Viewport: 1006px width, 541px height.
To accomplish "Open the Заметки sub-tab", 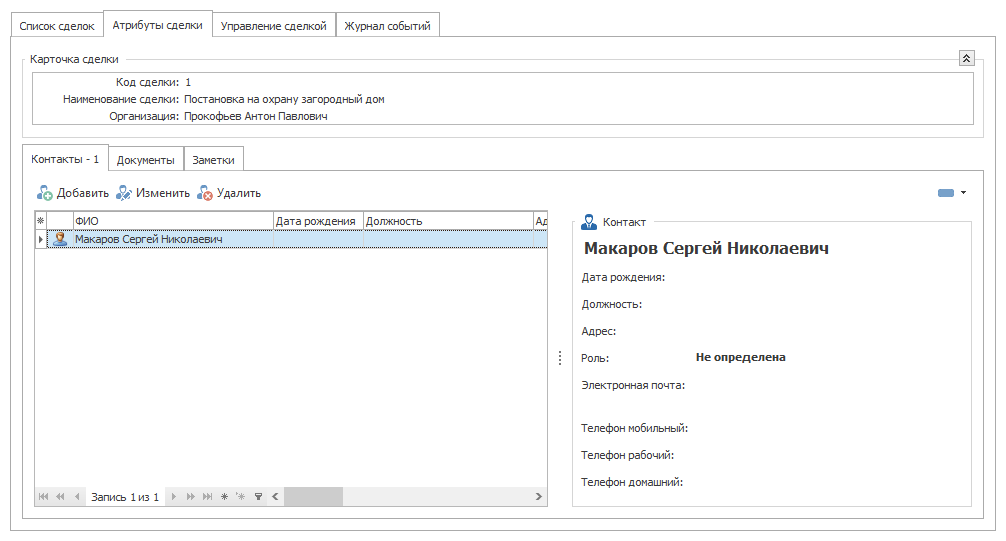I will point(214,160).
